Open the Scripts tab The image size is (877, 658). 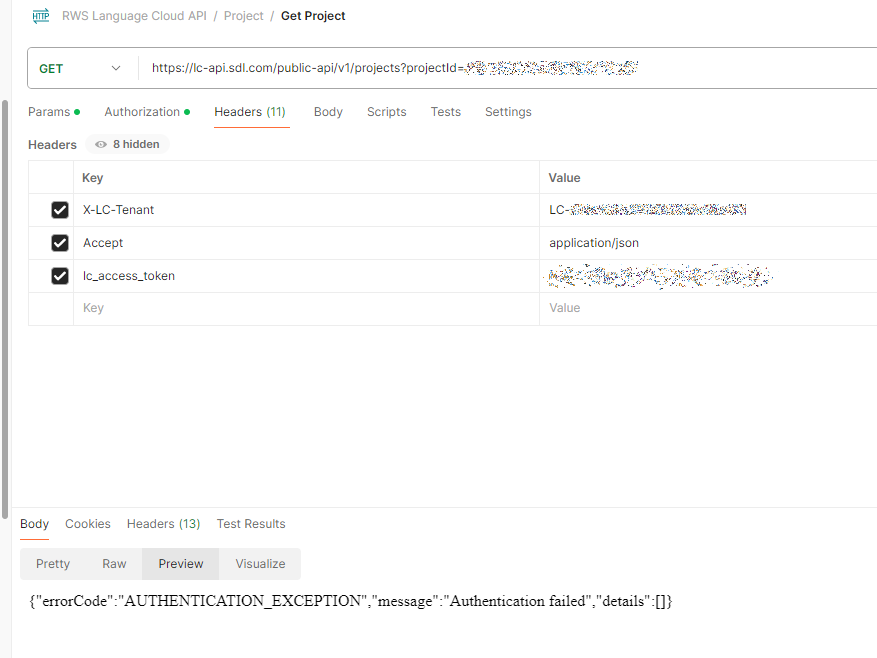tap(386, 112)
